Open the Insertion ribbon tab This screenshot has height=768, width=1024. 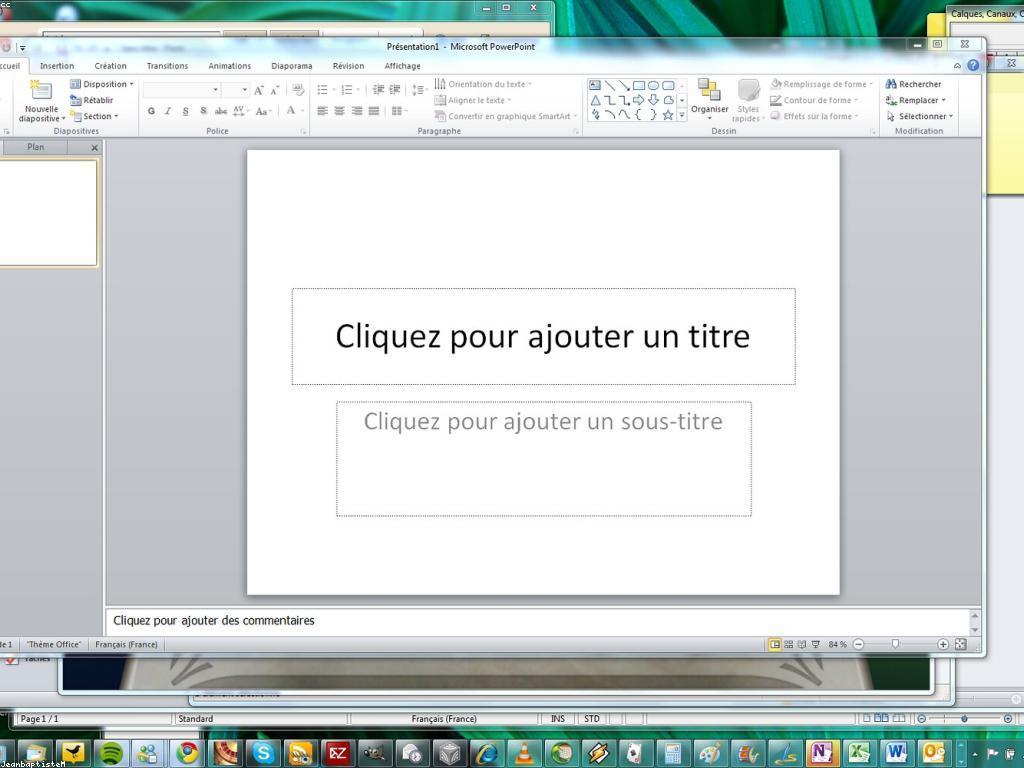57,66
